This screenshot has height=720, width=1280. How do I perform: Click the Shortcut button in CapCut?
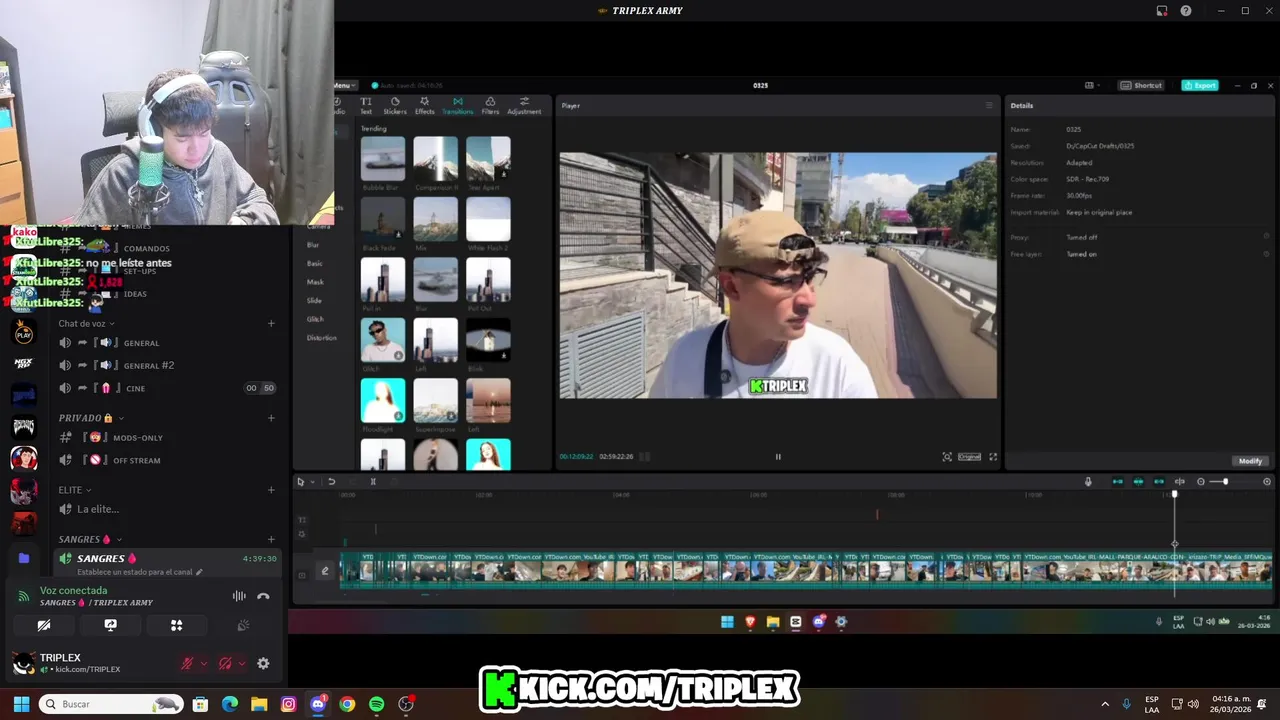[1142, 85]
